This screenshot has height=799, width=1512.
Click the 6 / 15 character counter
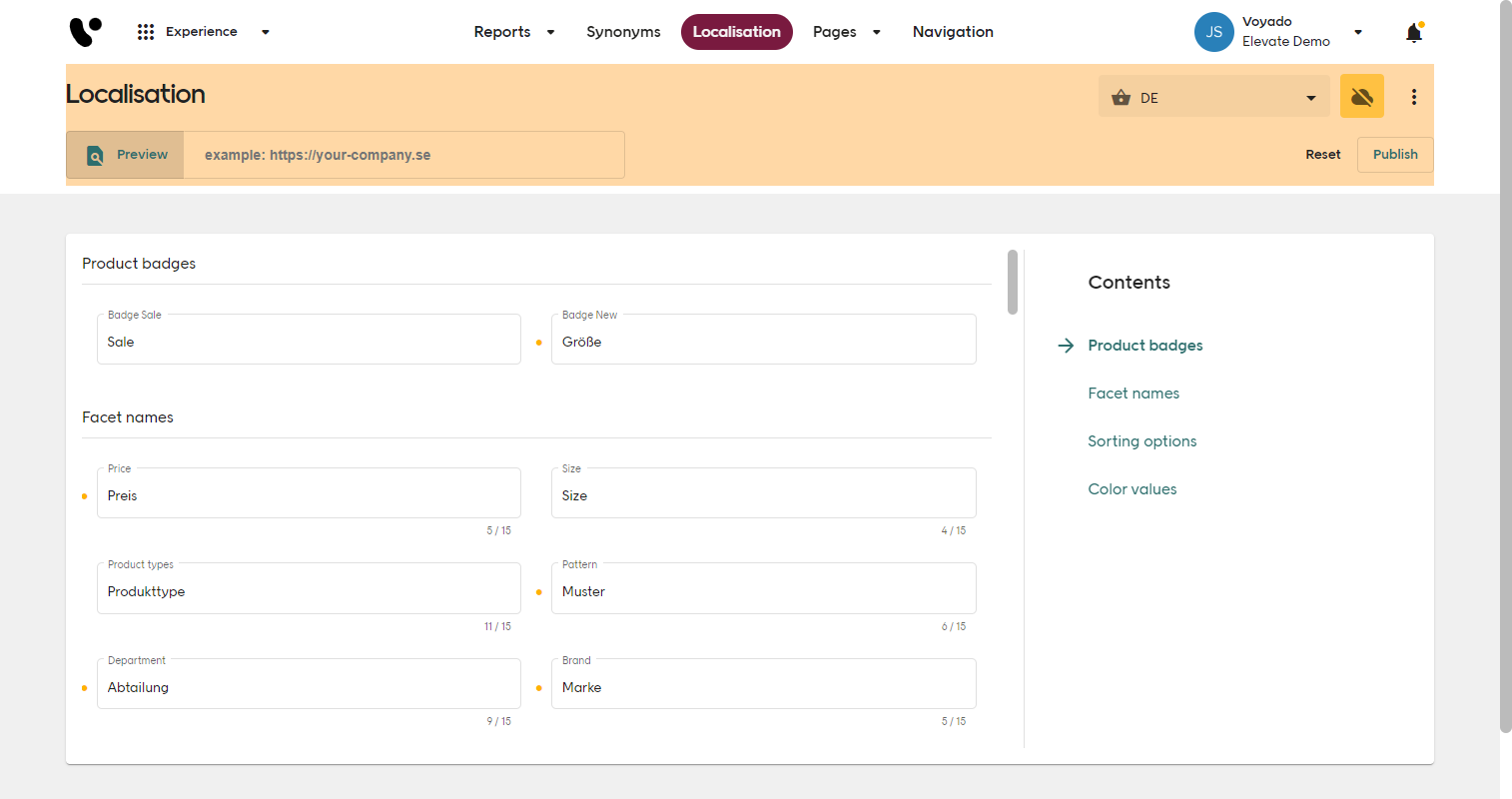[954, 626]
